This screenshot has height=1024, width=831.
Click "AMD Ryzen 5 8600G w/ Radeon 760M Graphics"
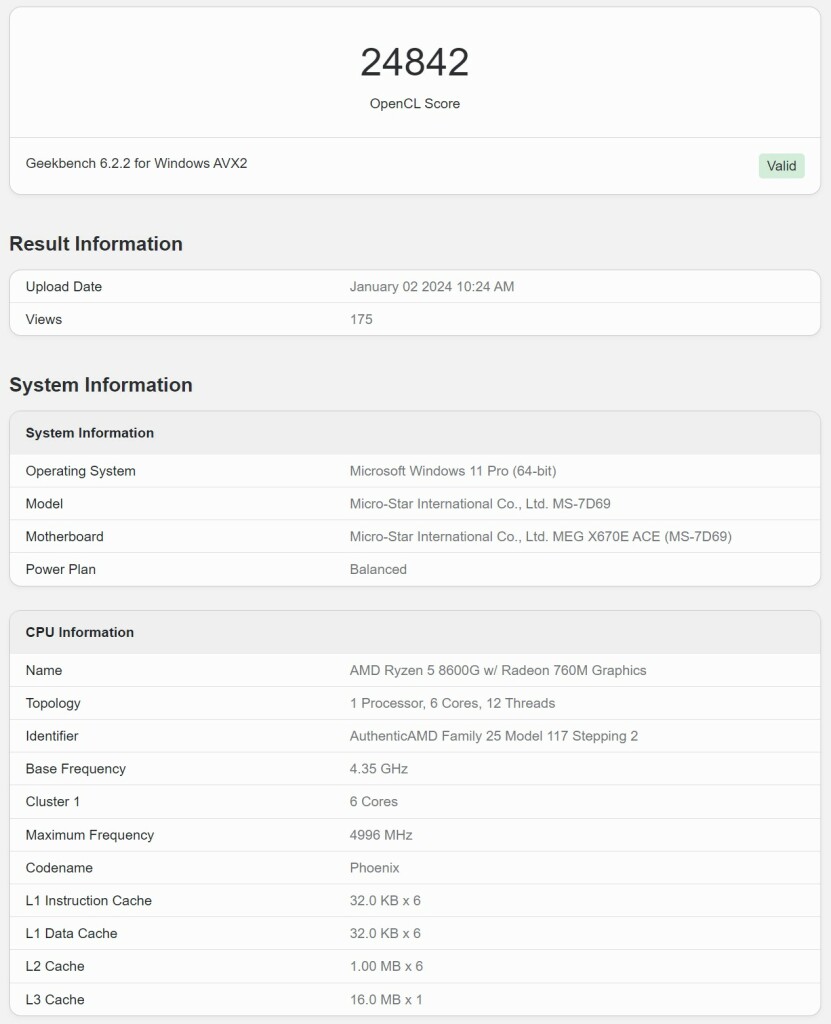point(498,670)
